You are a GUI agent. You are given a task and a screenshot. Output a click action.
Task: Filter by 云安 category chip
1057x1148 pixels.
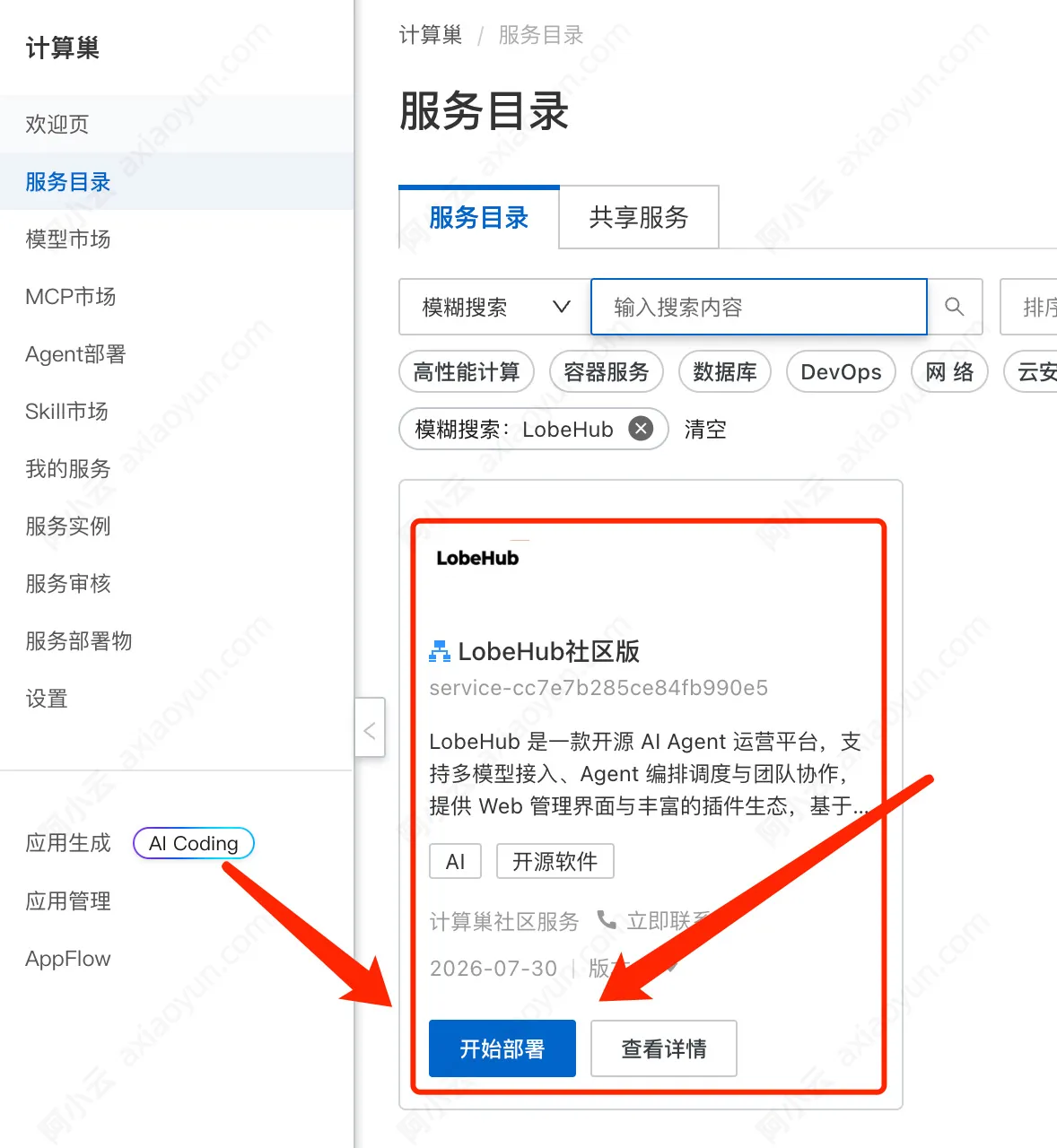[x=1031, y=371]
